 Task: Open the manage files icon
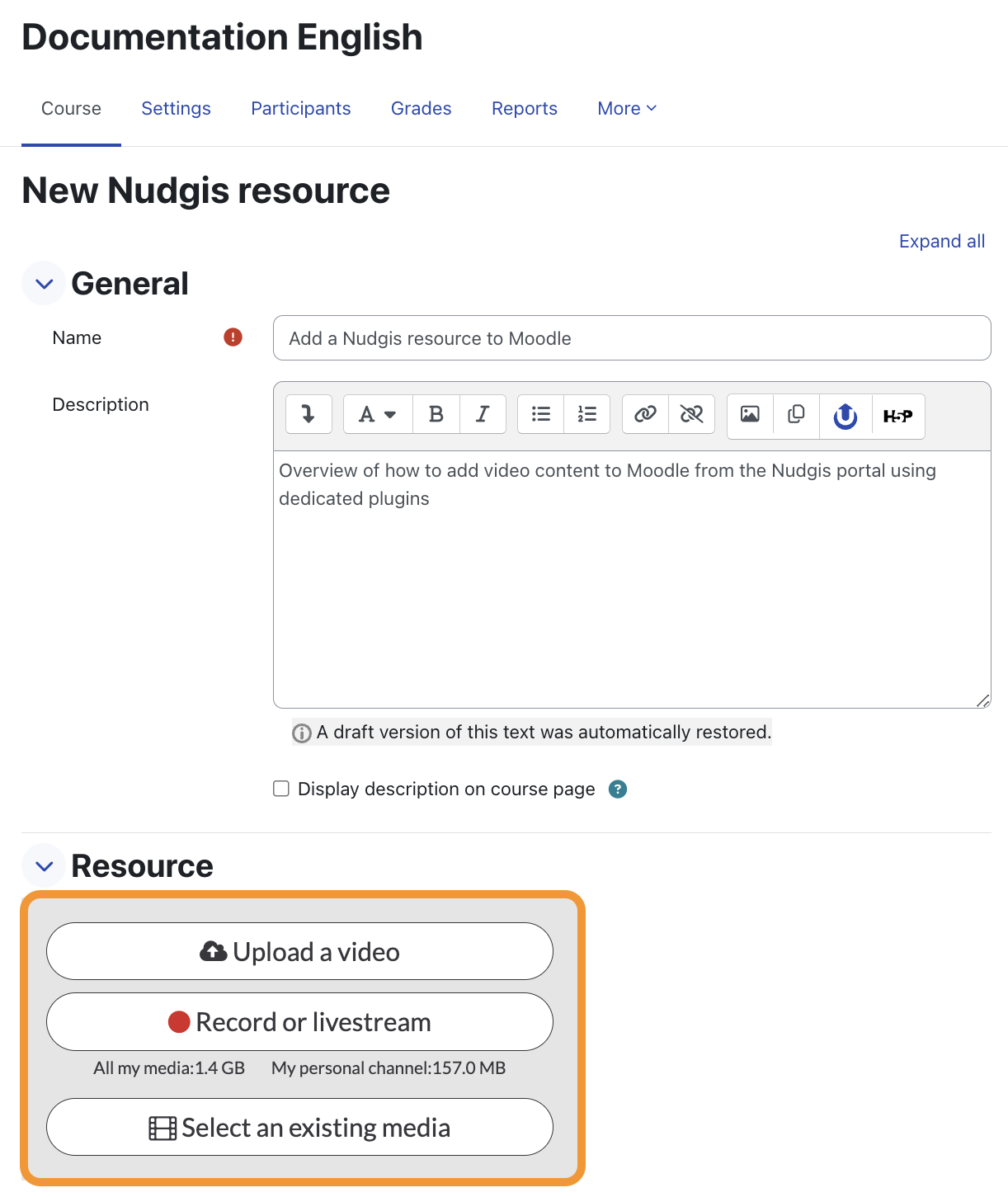[796, 414]
